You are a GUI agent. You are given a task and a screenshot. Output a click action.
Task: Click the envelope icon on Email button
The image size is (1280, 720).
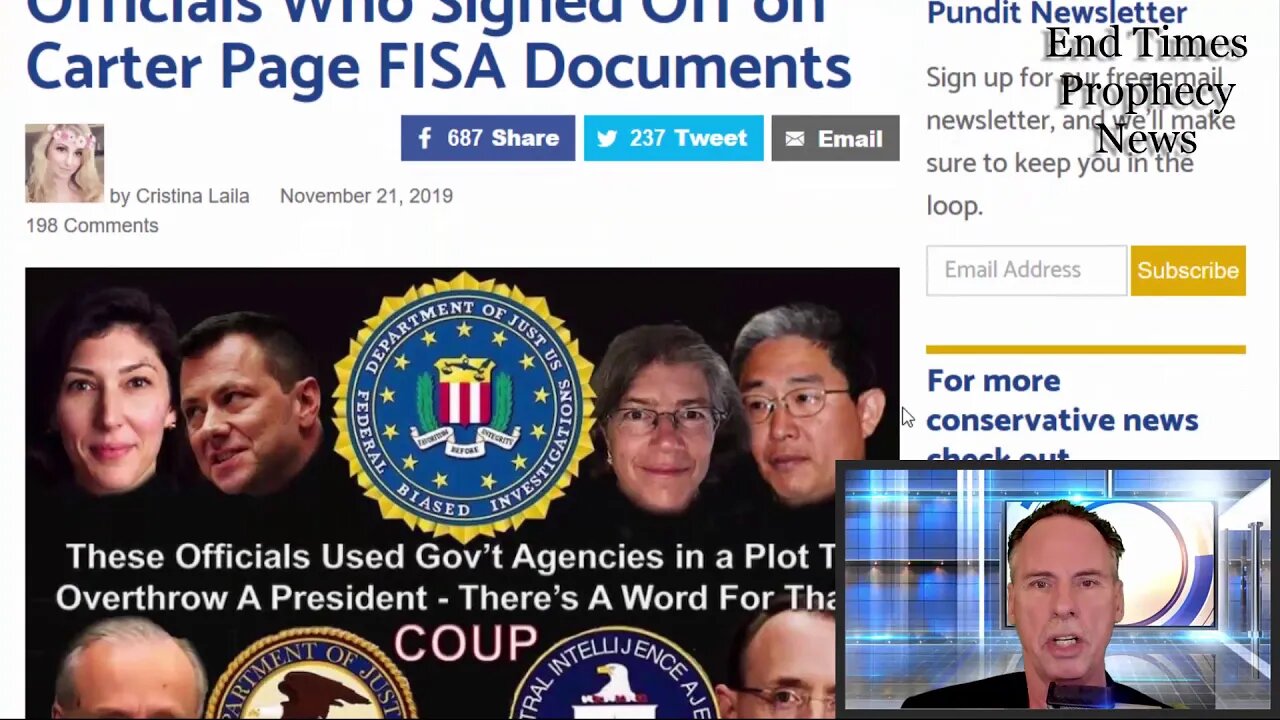(x=795, y=139)
